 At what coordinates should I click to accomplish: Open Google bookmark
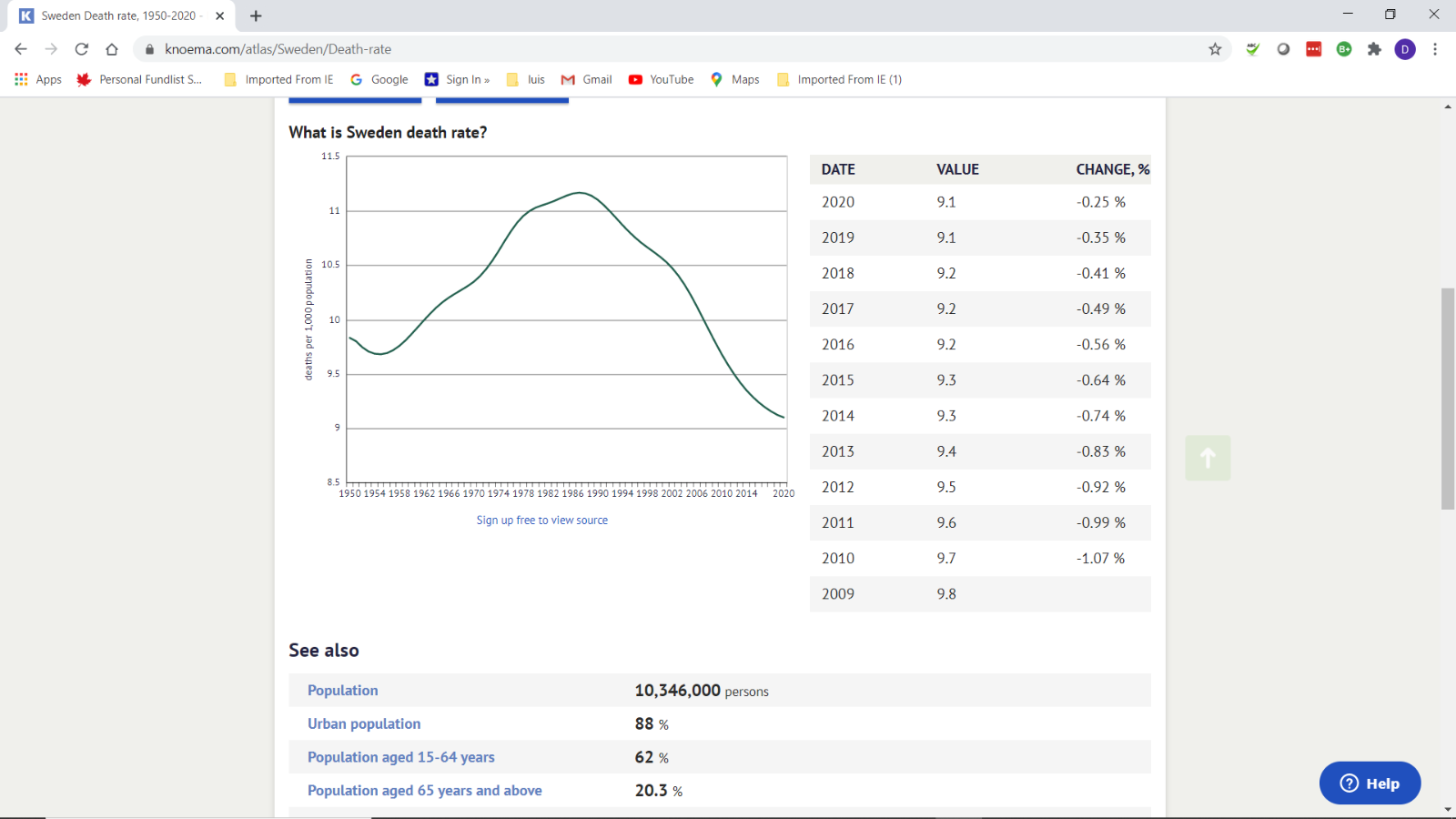pos(379,80)
